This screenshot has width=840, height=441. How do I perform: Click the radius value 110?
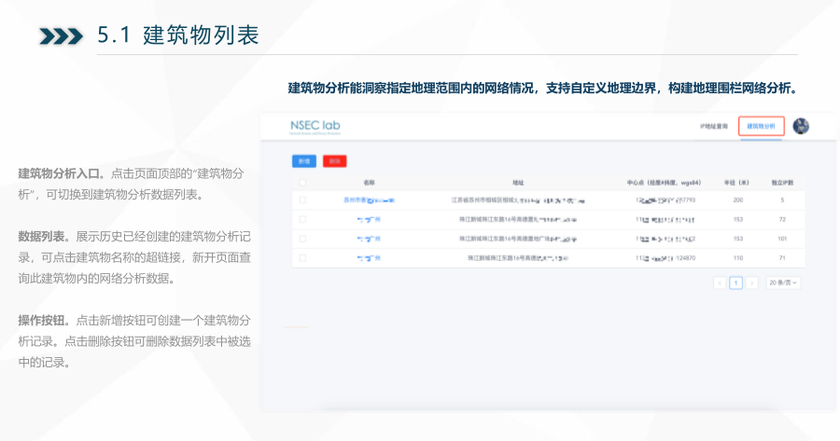pyautogui.click(x=738, y=258)
